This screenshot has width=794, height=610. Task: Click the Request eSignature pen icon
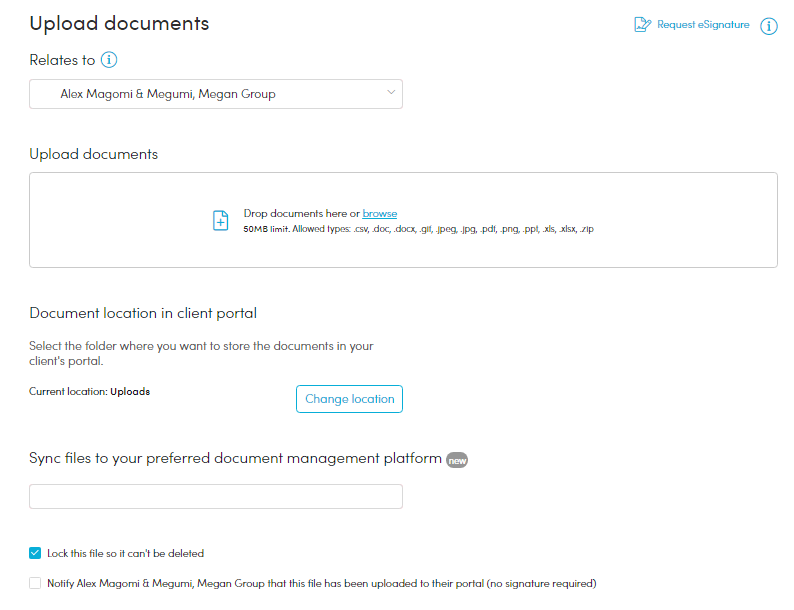pos(642,25)
